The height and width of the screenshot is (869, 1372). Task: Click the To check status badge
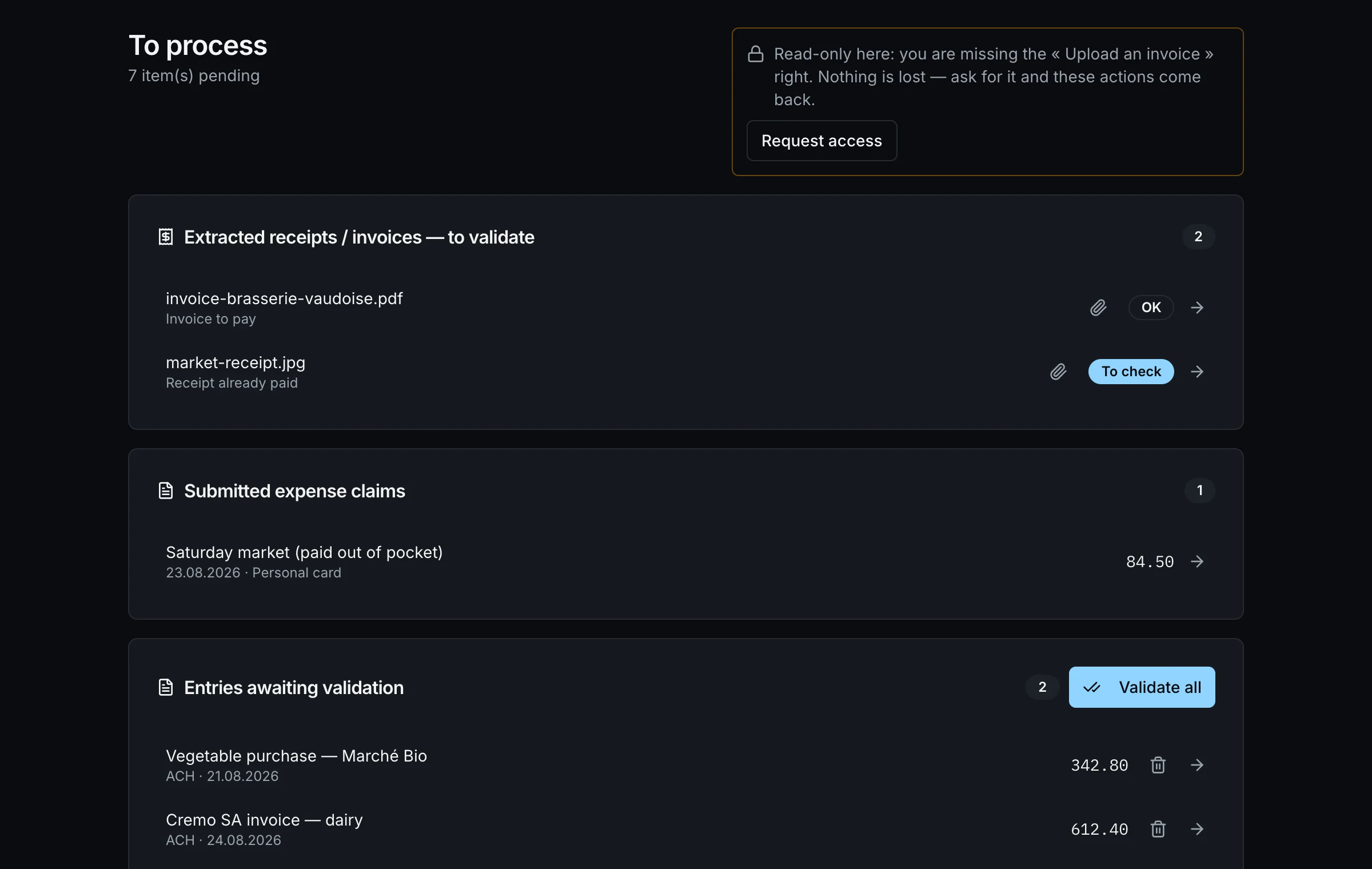pos(1131,372)
